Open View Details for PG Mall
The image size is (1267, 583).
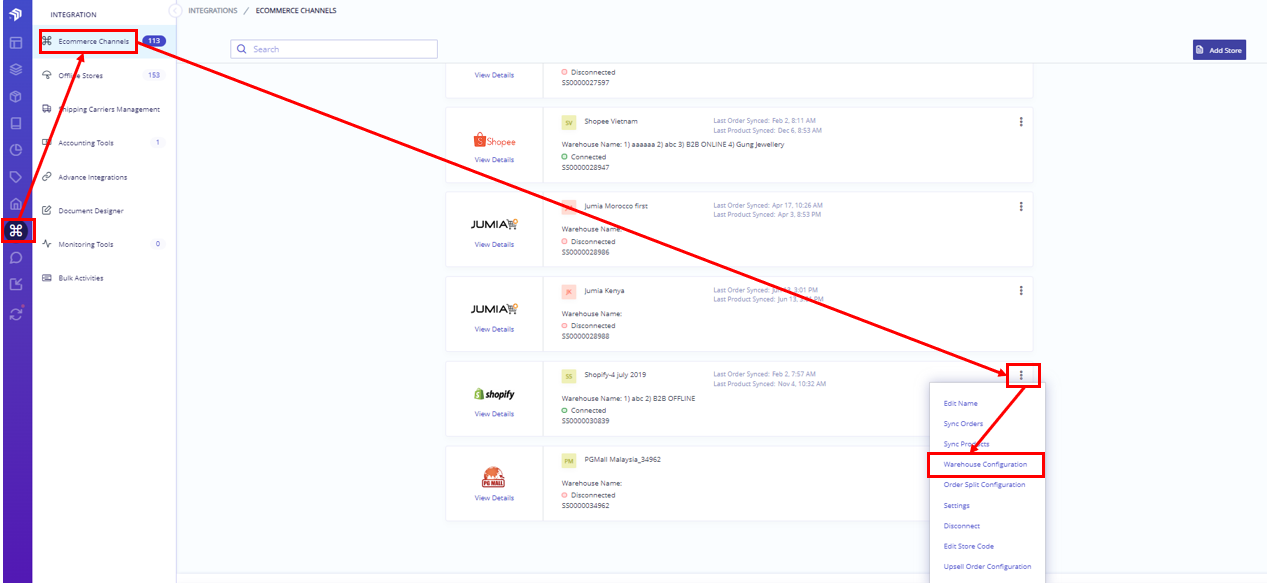coord(494,498)
